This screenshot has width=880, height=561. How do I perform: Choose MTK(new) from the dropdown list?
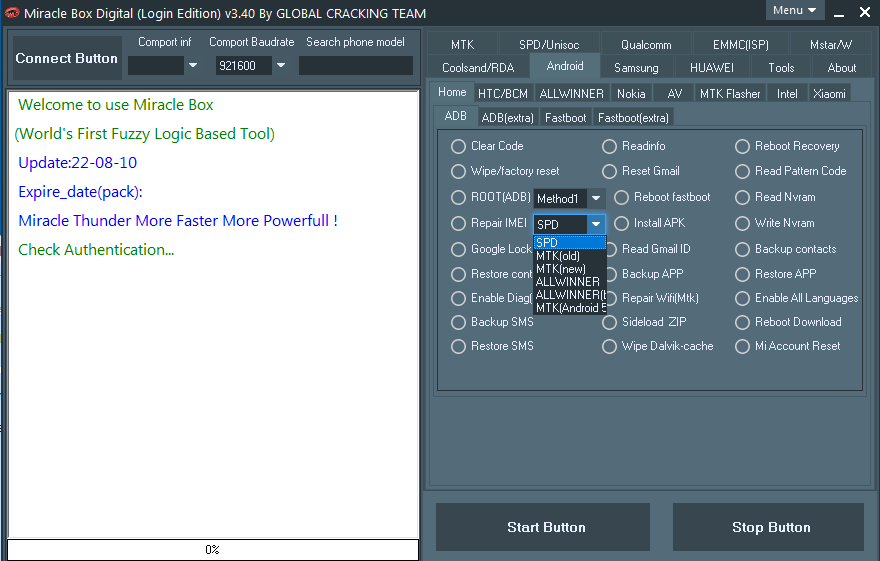tap(570, 269)
